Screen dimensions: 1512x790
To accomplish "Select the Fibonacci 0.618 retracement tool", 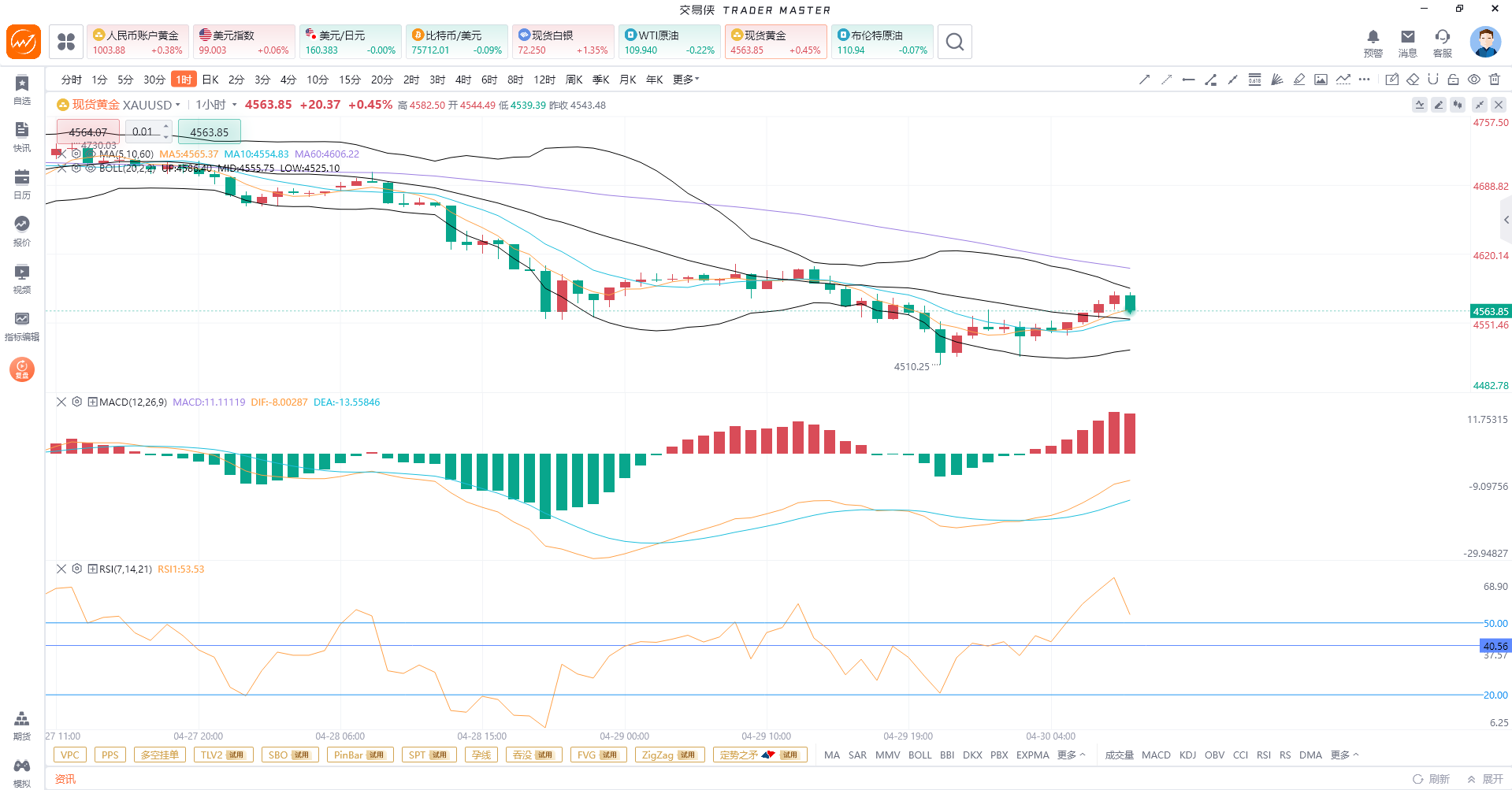I will pos(1254,80).
